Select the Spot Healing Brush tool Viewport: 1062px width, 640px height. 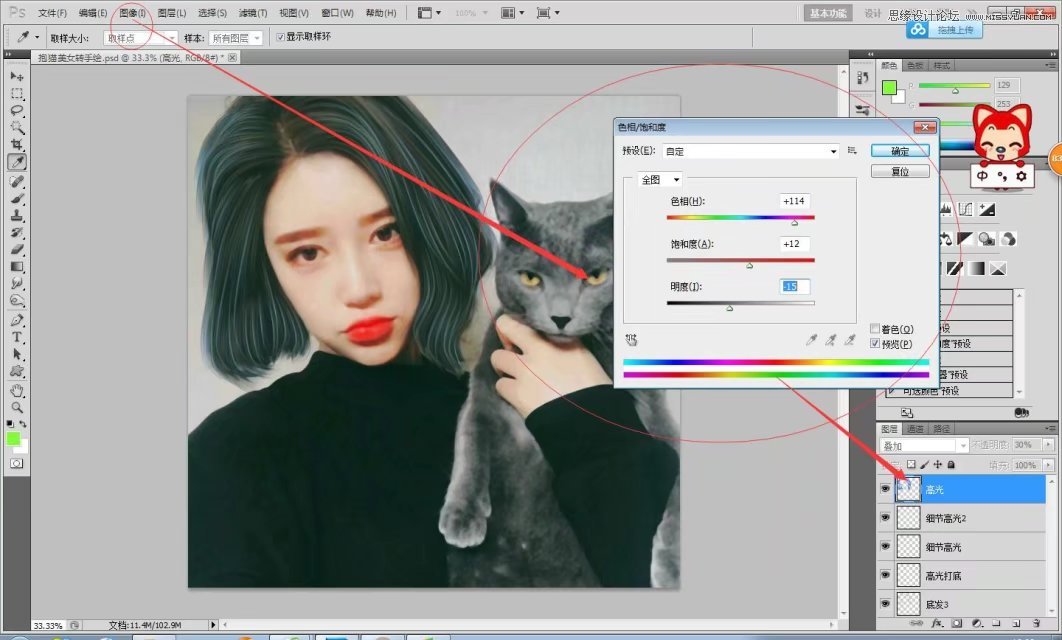17,182
